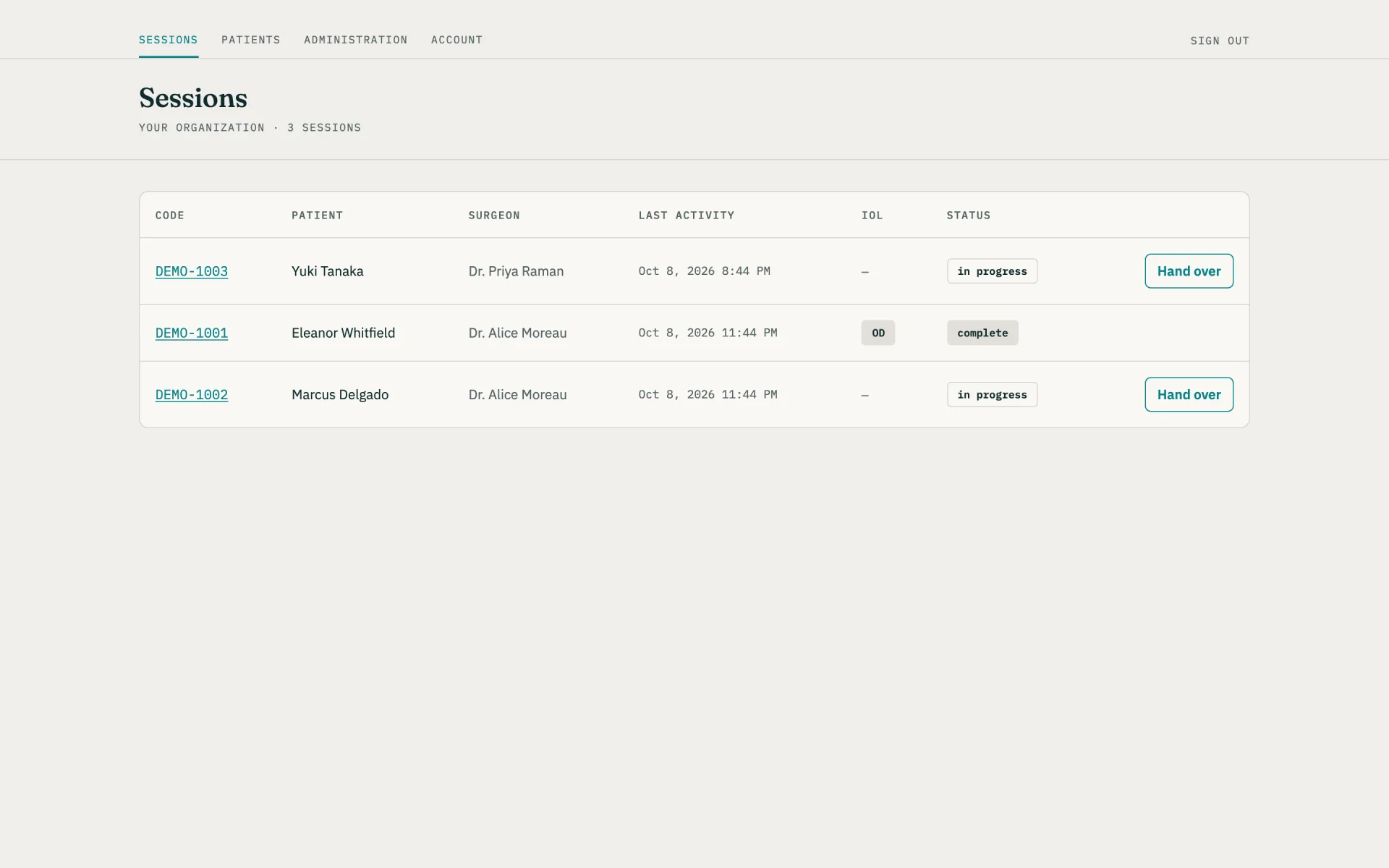Go to the Administration tab
Viewport: 1389px width, 868px height.
355,40
